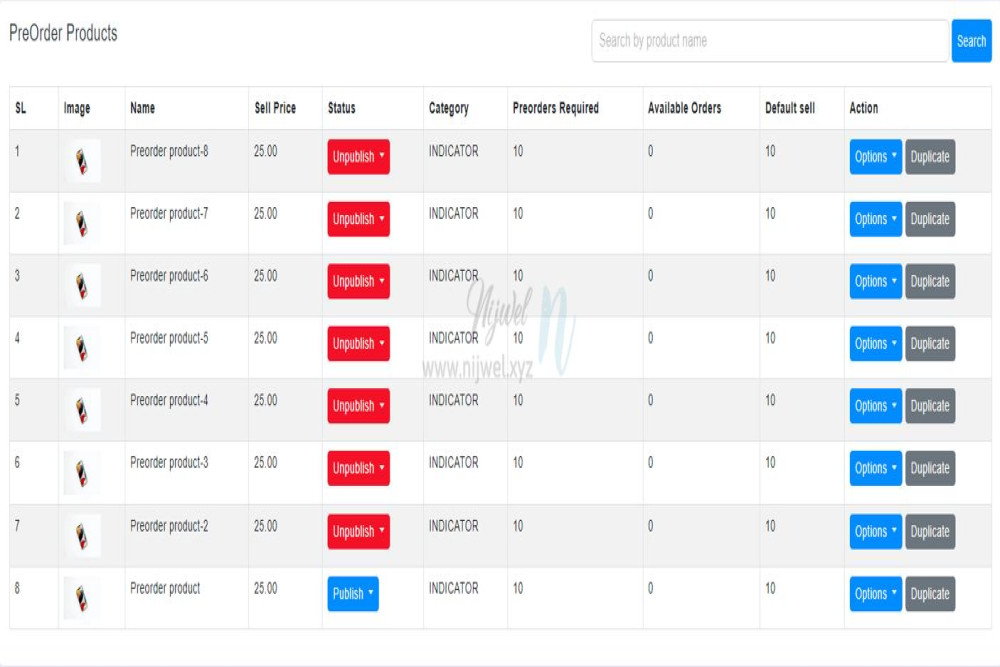Open Unpublish status dropdown for Preorder product-8
Image resolution: width=1000 pixels, height=667 pixels.
click(x=358, y=157)
